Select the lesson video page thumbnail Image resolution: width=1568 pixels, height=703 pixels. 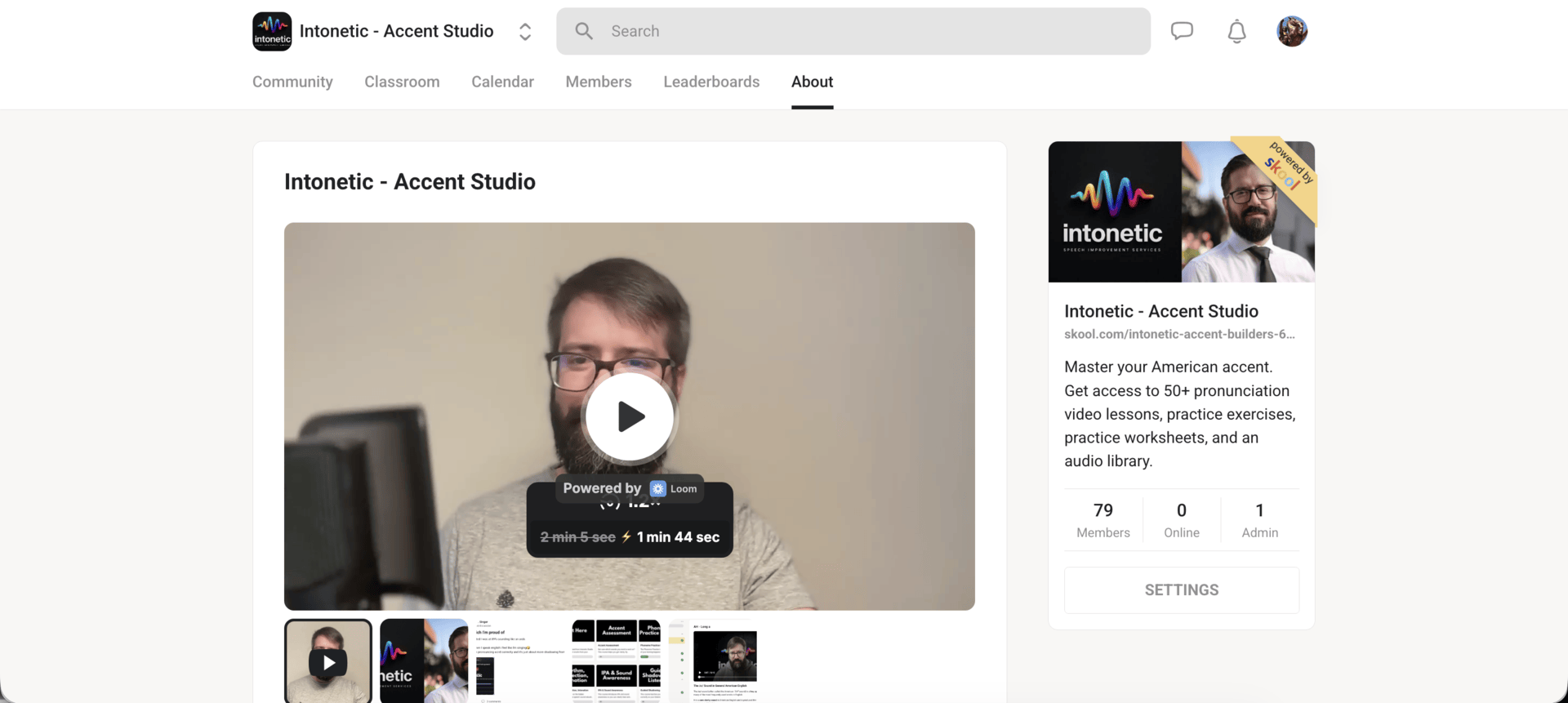[713, 661]
